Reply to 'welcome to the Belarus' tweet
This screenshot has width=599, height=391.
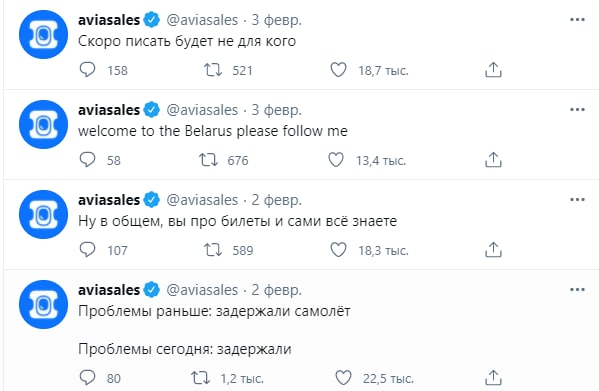click(x=87, y=160)
